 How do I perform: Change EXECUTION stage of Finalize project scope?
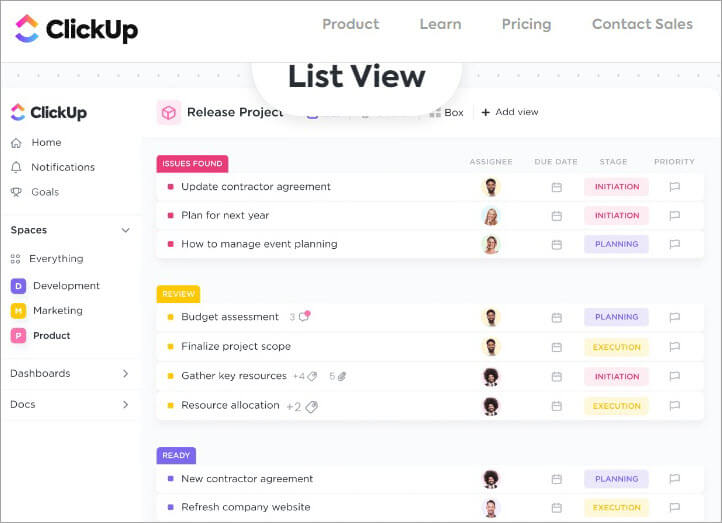pyautogui.click(x=617, y=347)
